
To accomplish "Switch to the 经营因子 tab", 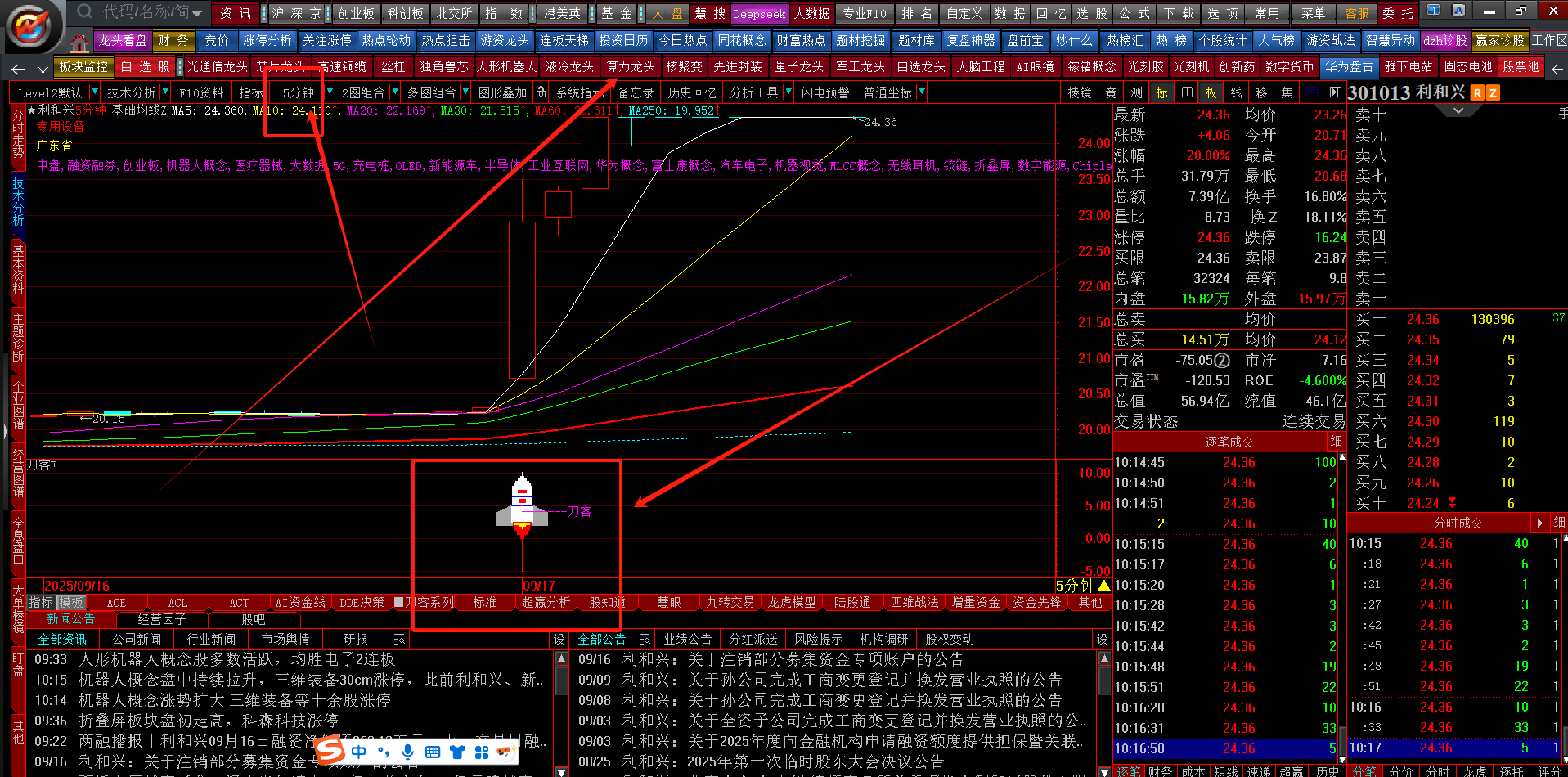I will [161, 620].
